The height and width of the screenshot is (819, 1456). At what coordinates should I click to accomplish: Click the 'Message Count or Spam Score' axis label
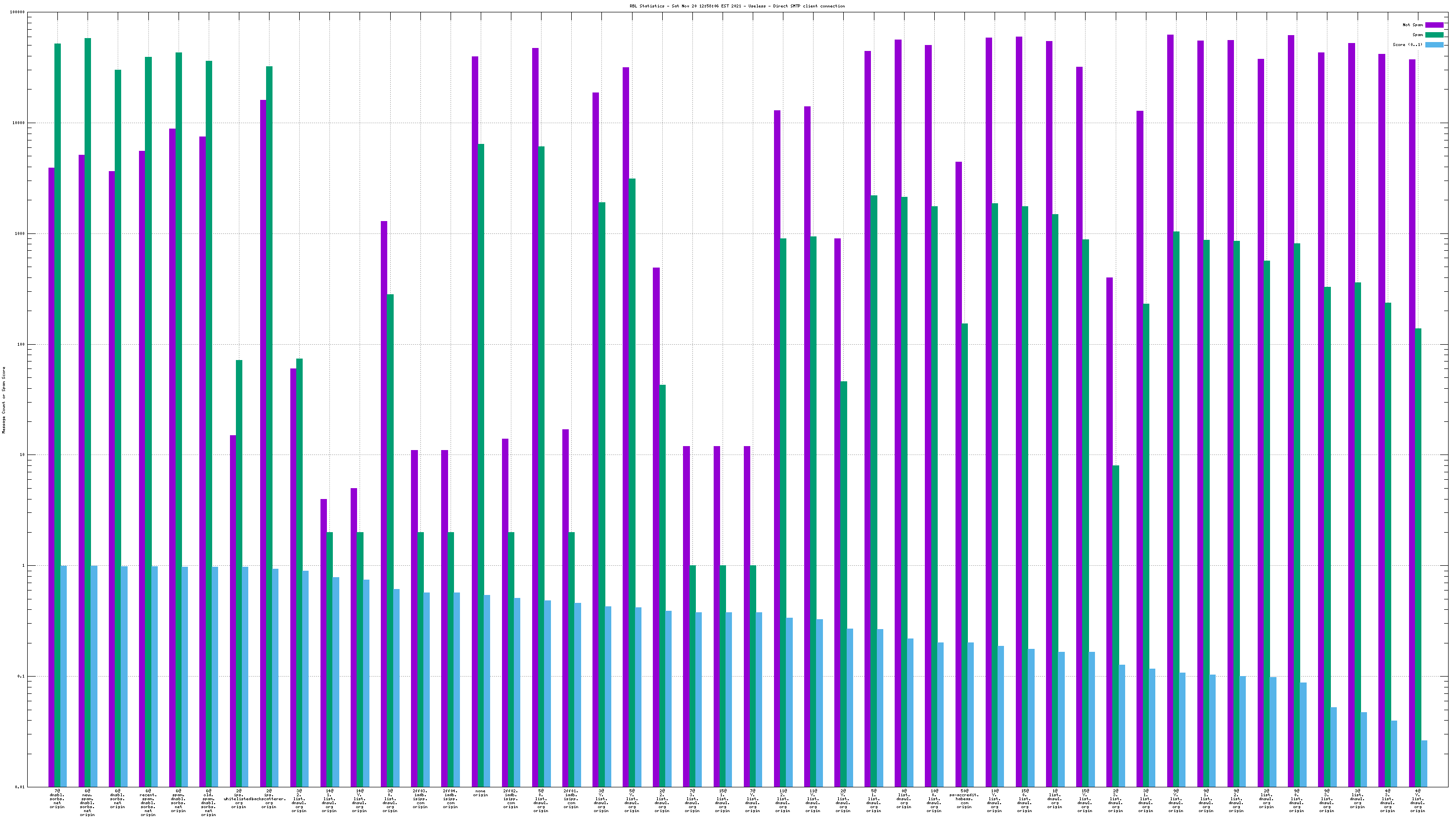tap(4, 400)
